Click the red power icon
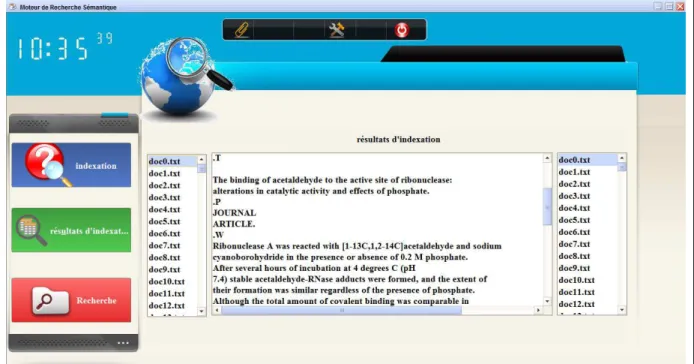694x364 pixels. pyautogui.click(x=402, y=30)
